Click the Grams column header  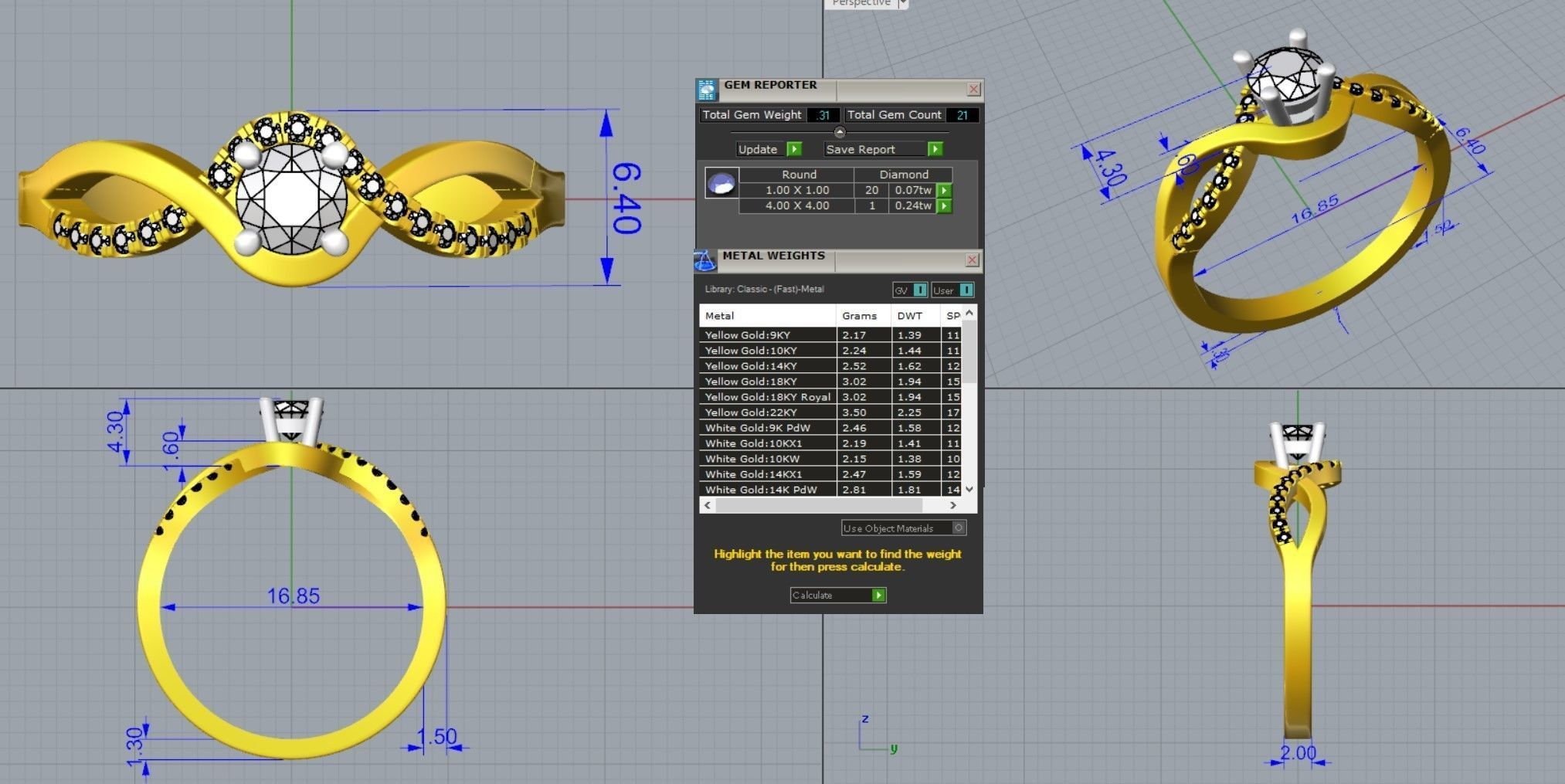864,316
